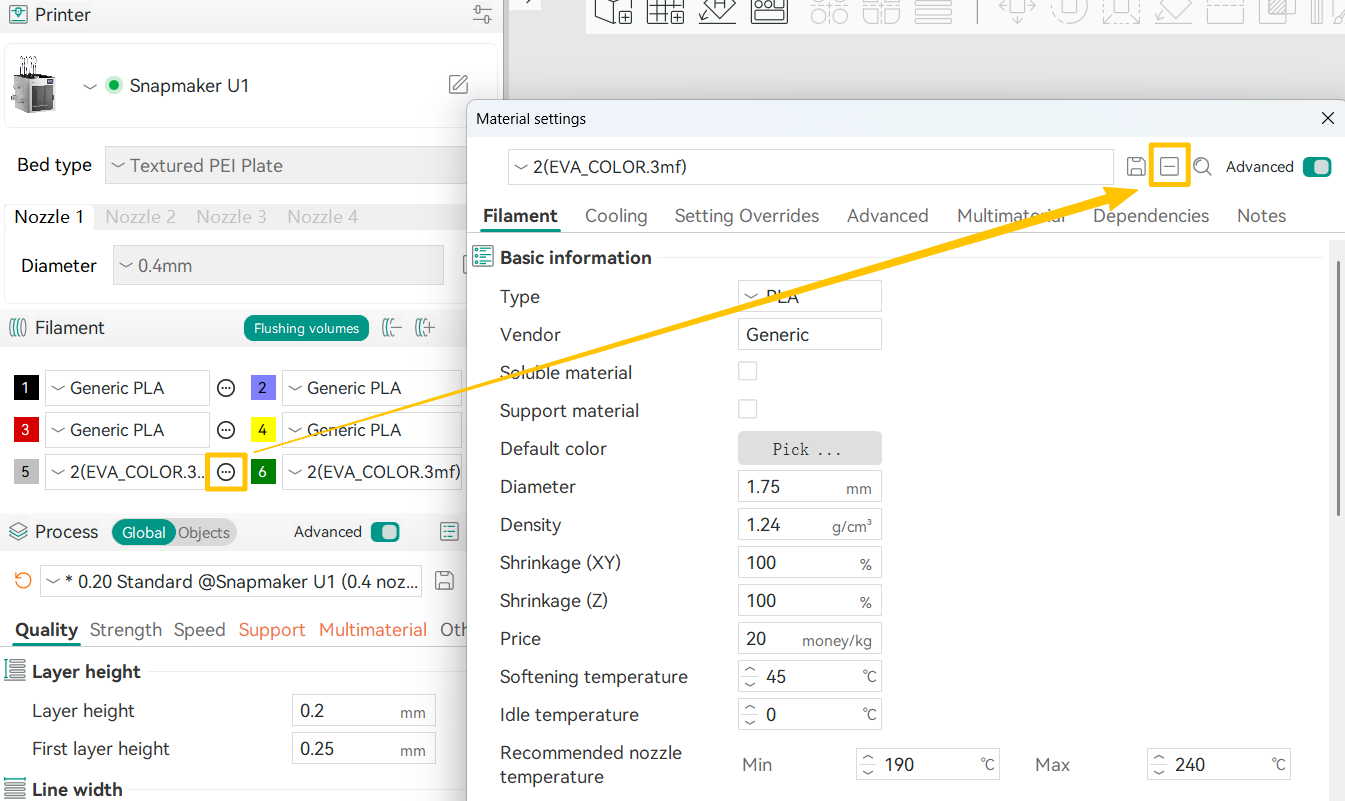Open the material preset 2(EVA_COLOR.3mf) dropdown

click(x=810, y=167)
